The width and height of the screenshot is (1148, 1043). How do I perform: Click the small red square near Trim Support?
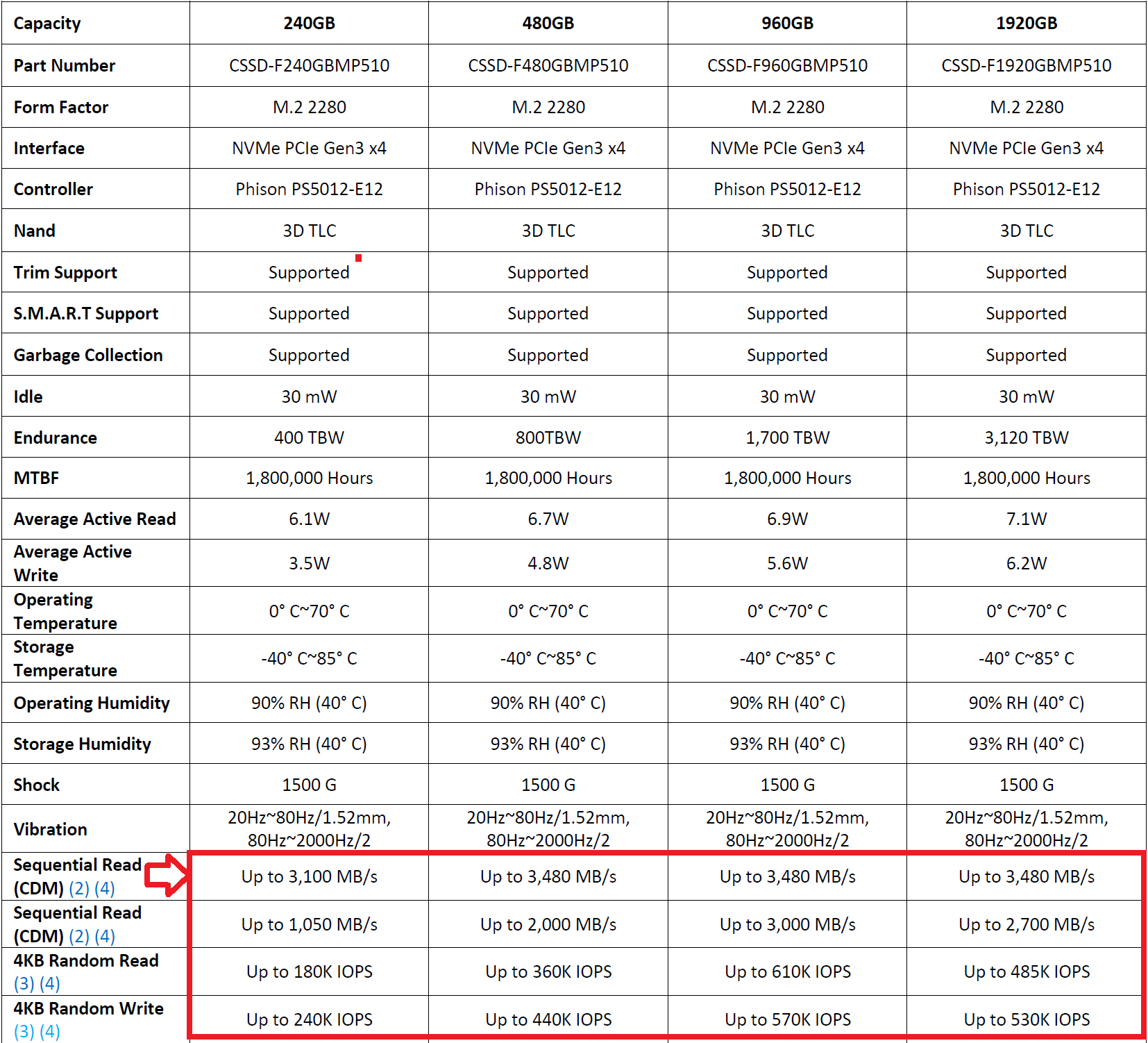[x=358, y=258]
